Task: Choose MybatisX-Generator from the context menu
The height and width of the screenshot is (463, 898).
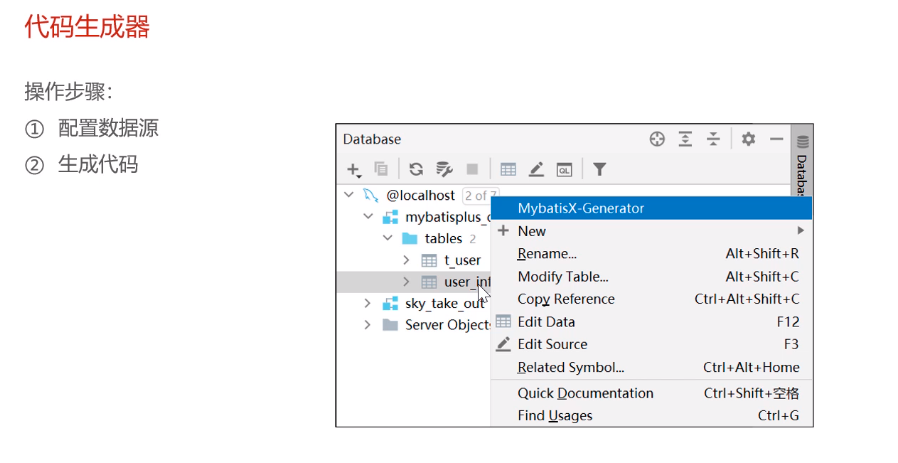Action: 581,208
